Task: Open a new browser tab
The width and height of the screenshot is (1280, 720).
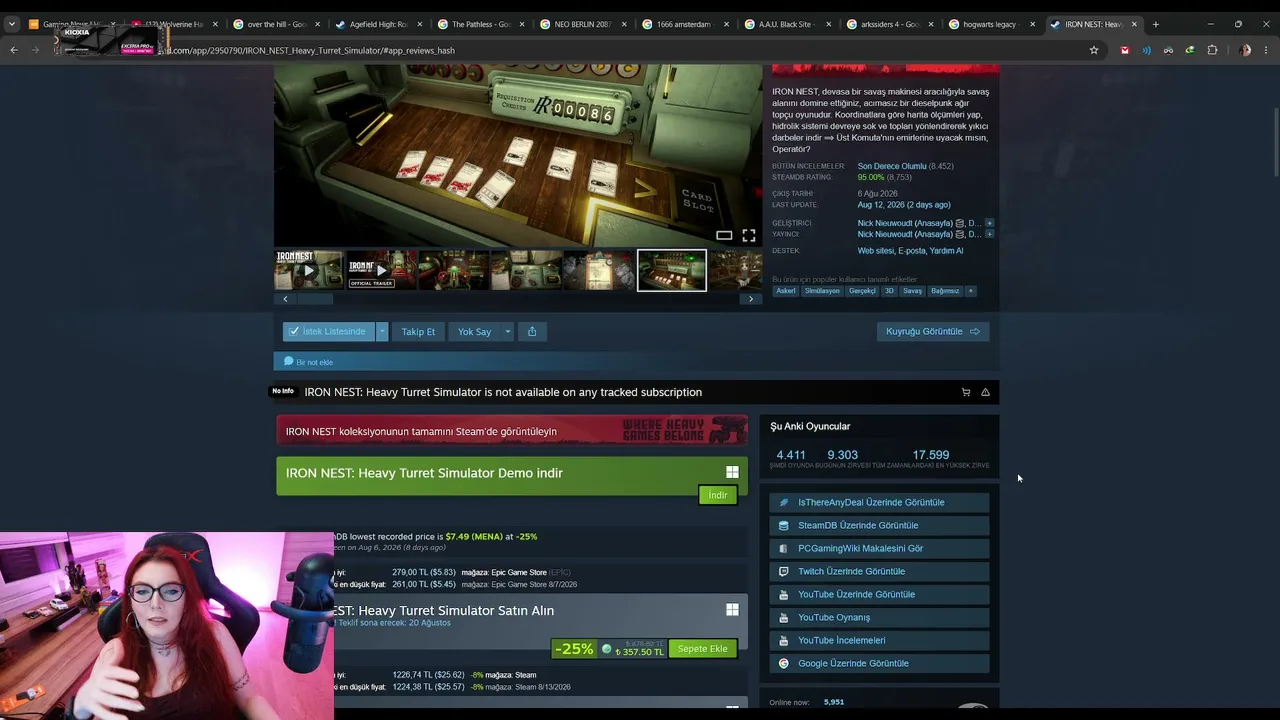Action: [x=1155, y=24]
